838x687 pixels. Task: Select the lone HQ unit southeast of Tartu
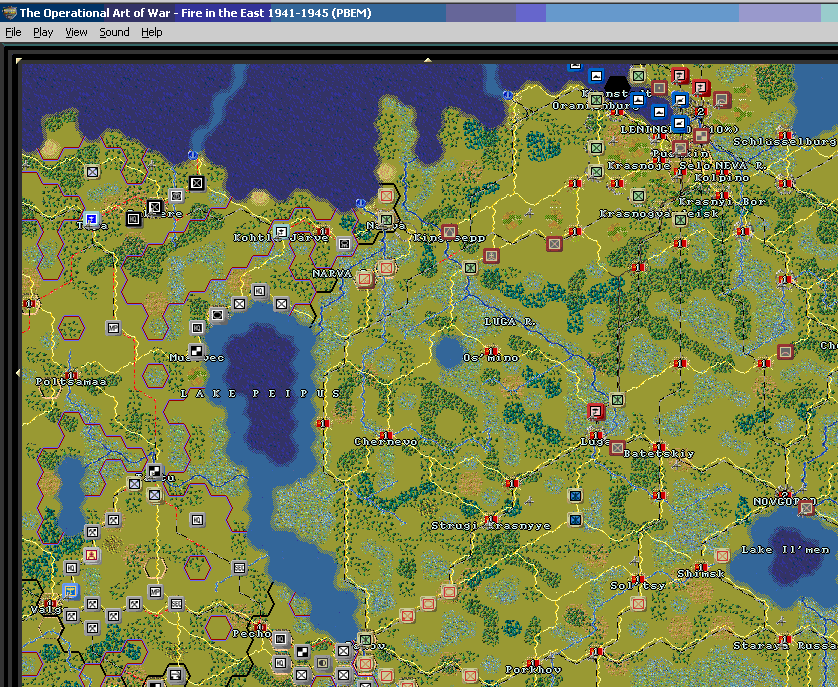(197, 519)
